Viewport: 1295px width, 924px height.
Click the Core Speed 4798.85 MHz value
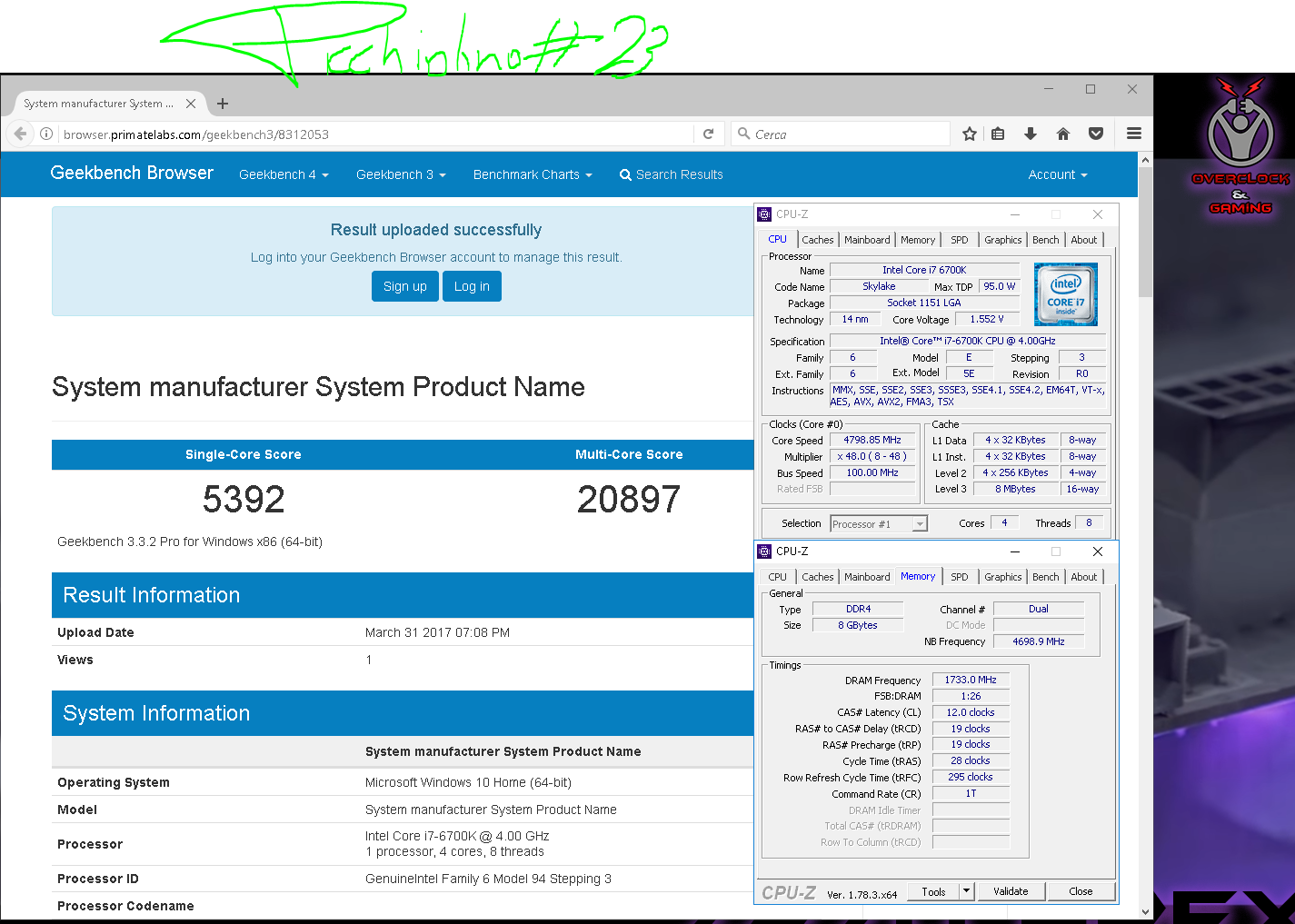click(x=872, y=440)
